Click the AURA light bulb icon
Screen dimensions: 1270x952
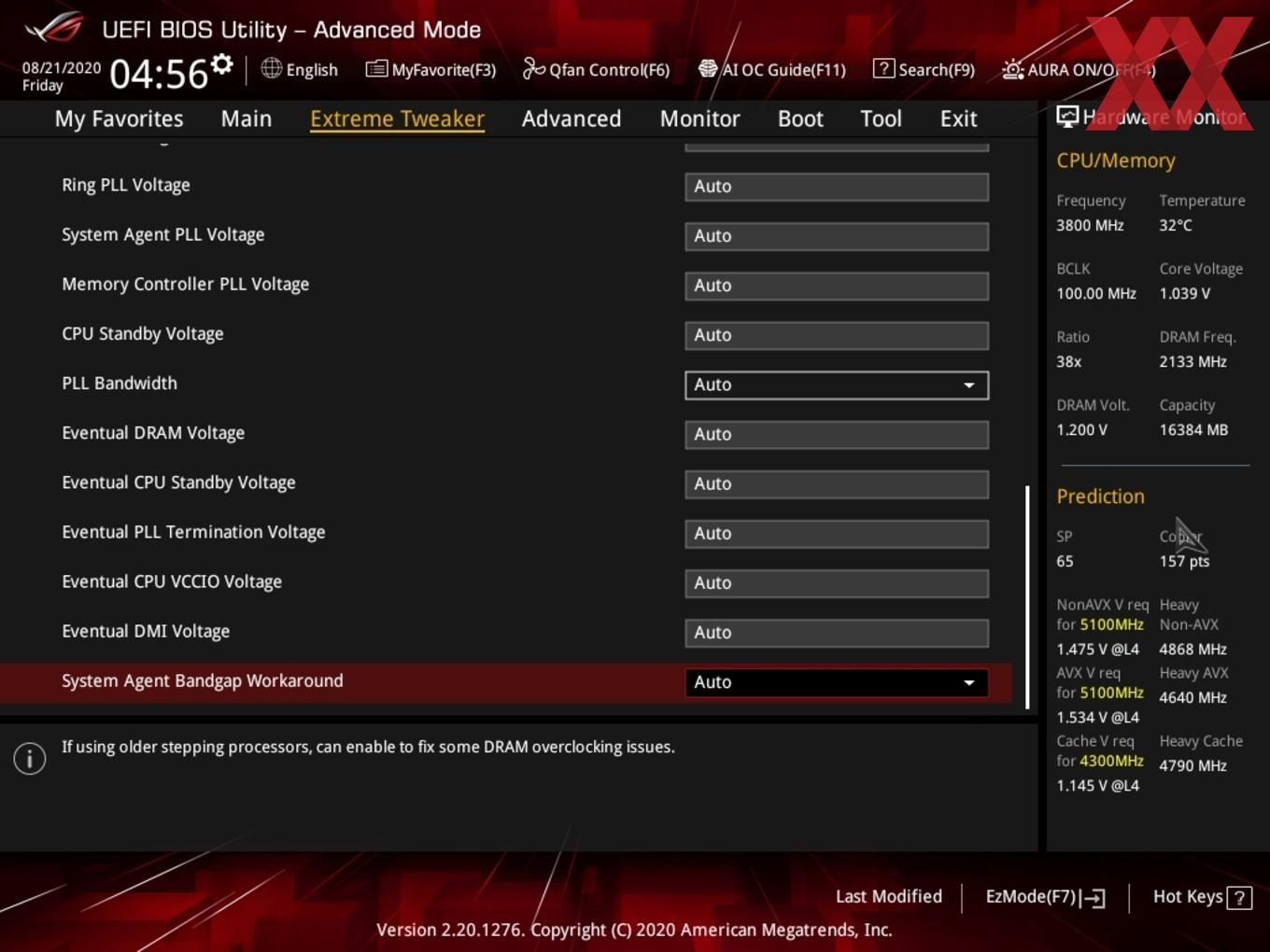click(1012, 69)
